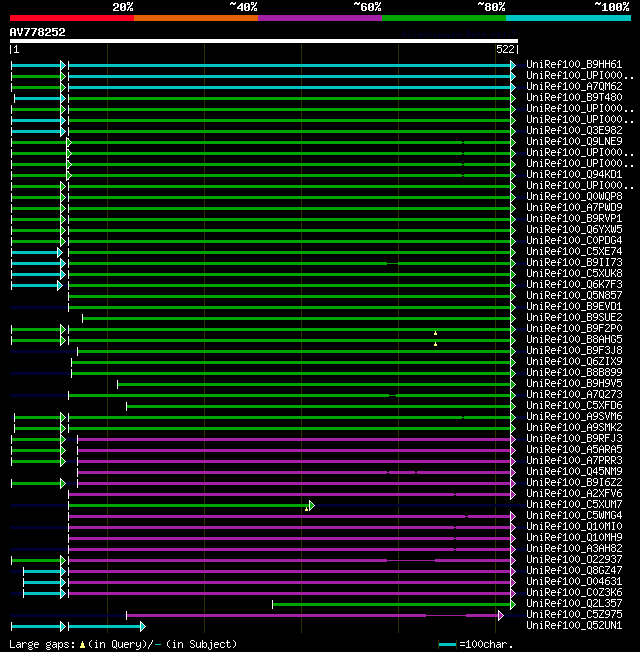Select the UniRef100_C0Z3K6 label
The height and width of the screenshot is (652, 640).
[x=574, y=593]
